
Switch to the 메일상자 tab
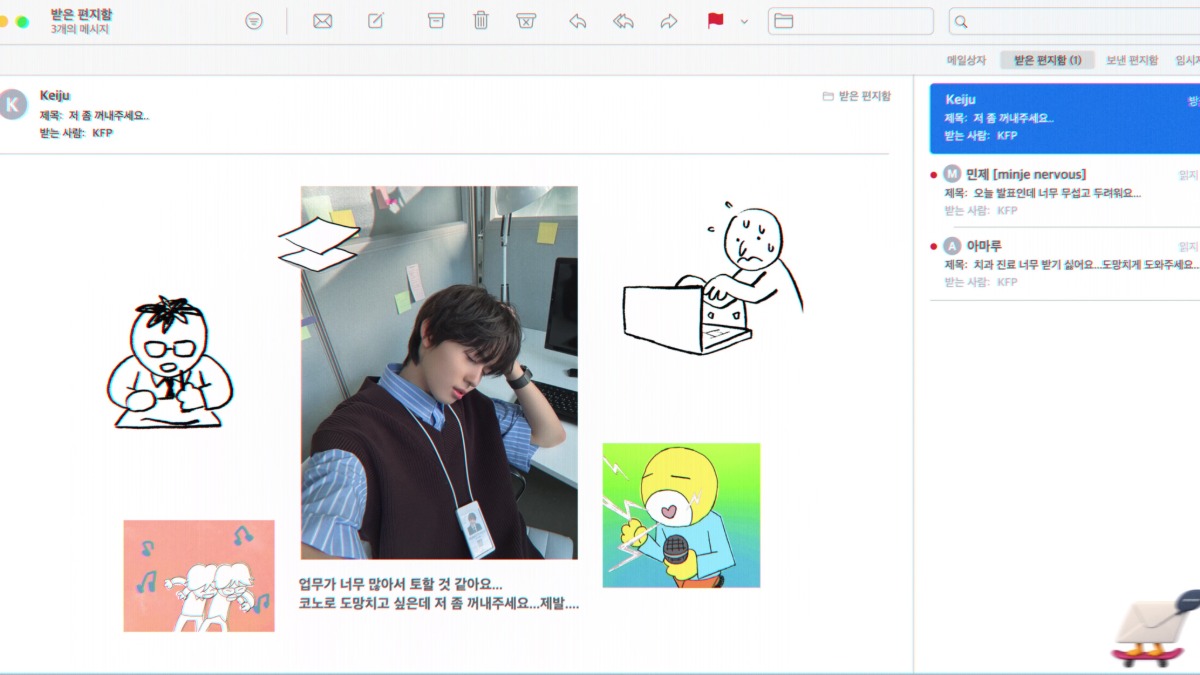(966, 60)
